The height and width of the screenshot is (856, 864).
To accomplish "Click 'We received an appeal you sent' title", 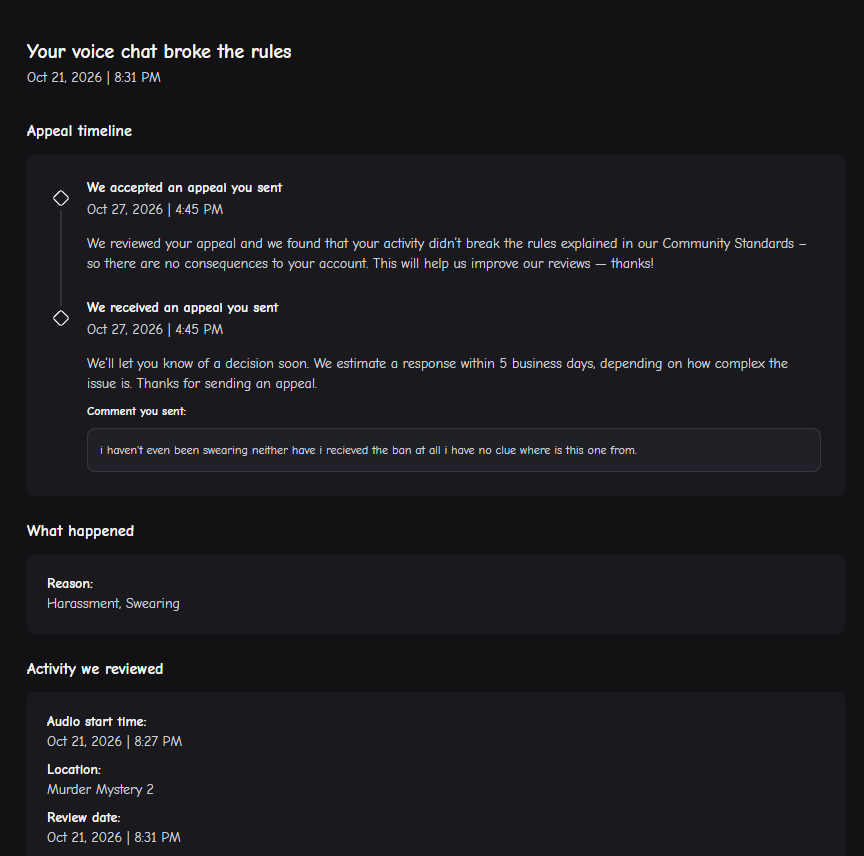I will click(182, 308).
